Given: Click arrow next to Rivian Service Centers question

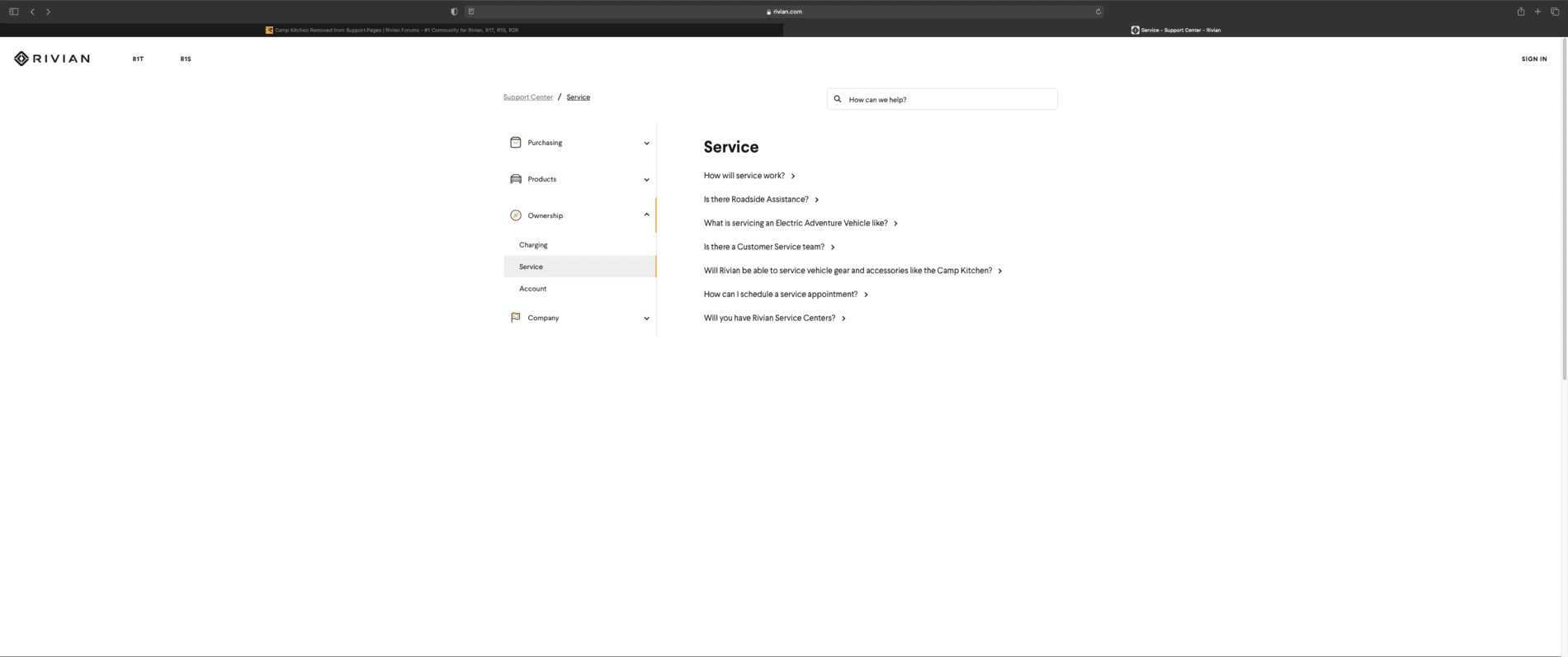Looking at the screenshot, I should click(843, 319).
